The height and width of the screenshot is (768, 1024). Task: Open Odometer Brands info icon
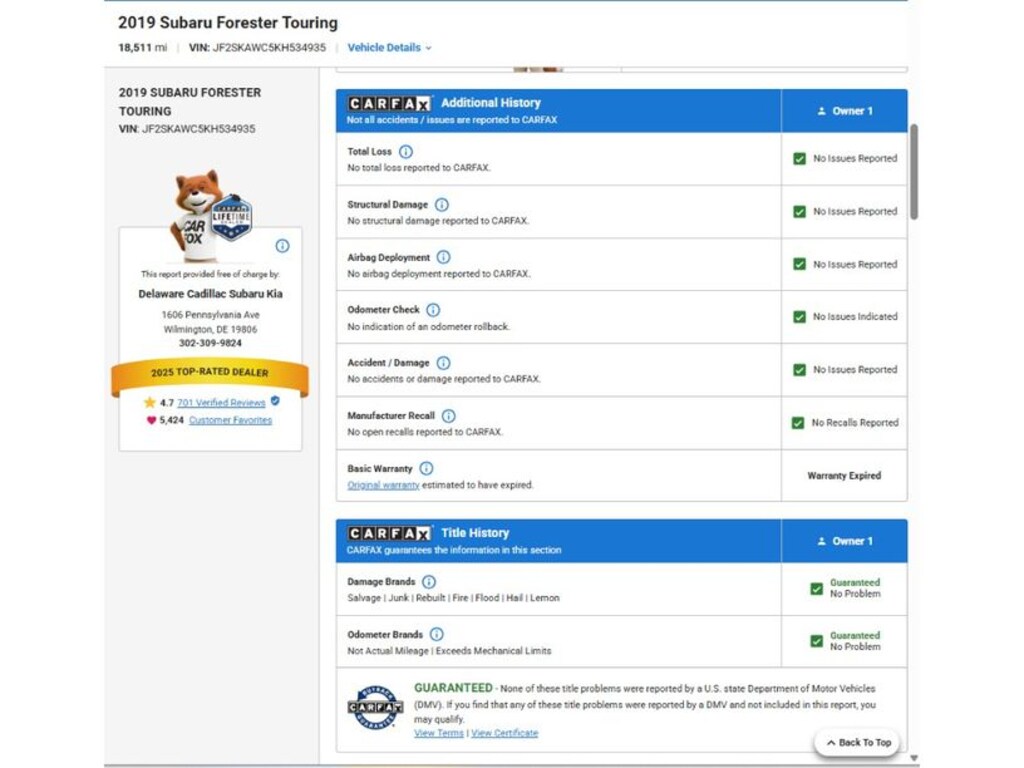pos(437,634)
